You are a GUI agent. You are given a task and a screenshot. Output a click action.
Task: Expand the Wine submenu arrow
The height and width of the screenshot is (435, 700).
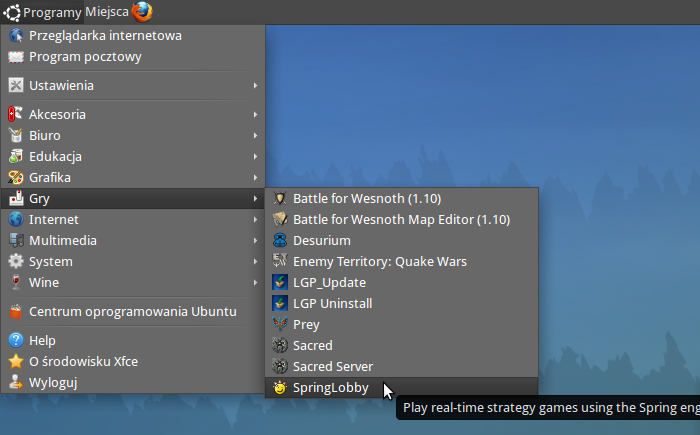click(255, 282)
